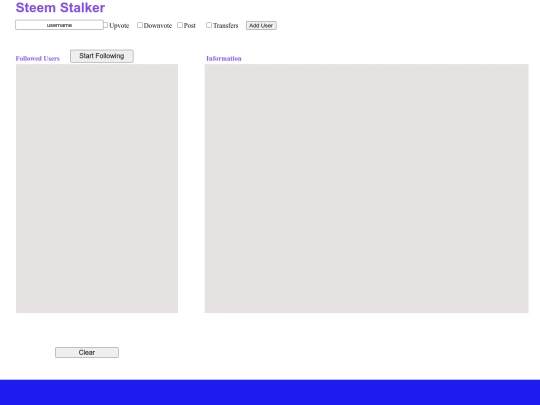Click the Followed Users label
The image size is (540, 405).
click(38, 59)
